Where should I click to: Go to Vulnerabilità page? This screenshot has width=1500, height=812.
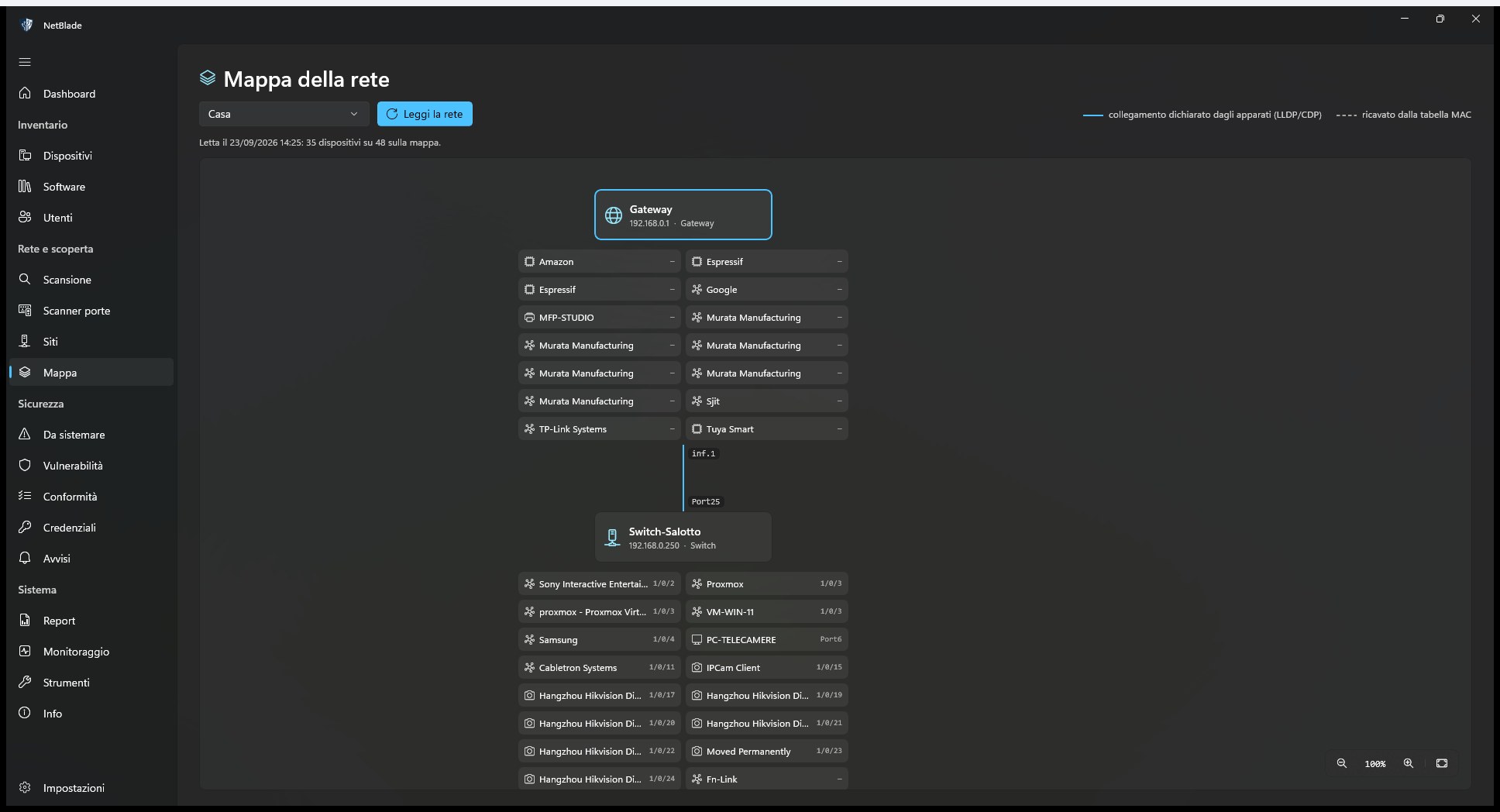91,465
